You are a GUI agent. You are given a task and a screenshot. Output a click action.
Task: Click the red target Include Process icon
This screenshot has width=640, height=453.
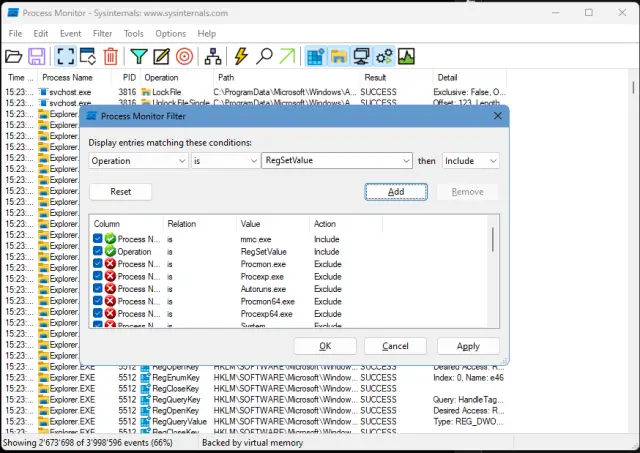coord(184,56)
